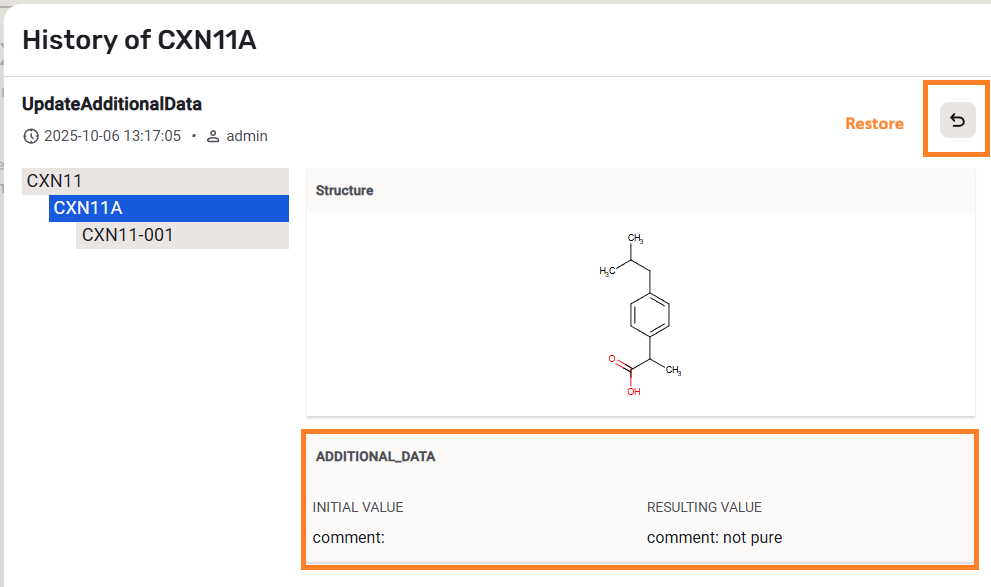Click the Structure panel header
The image size is (991, 587).
(345, 190)
